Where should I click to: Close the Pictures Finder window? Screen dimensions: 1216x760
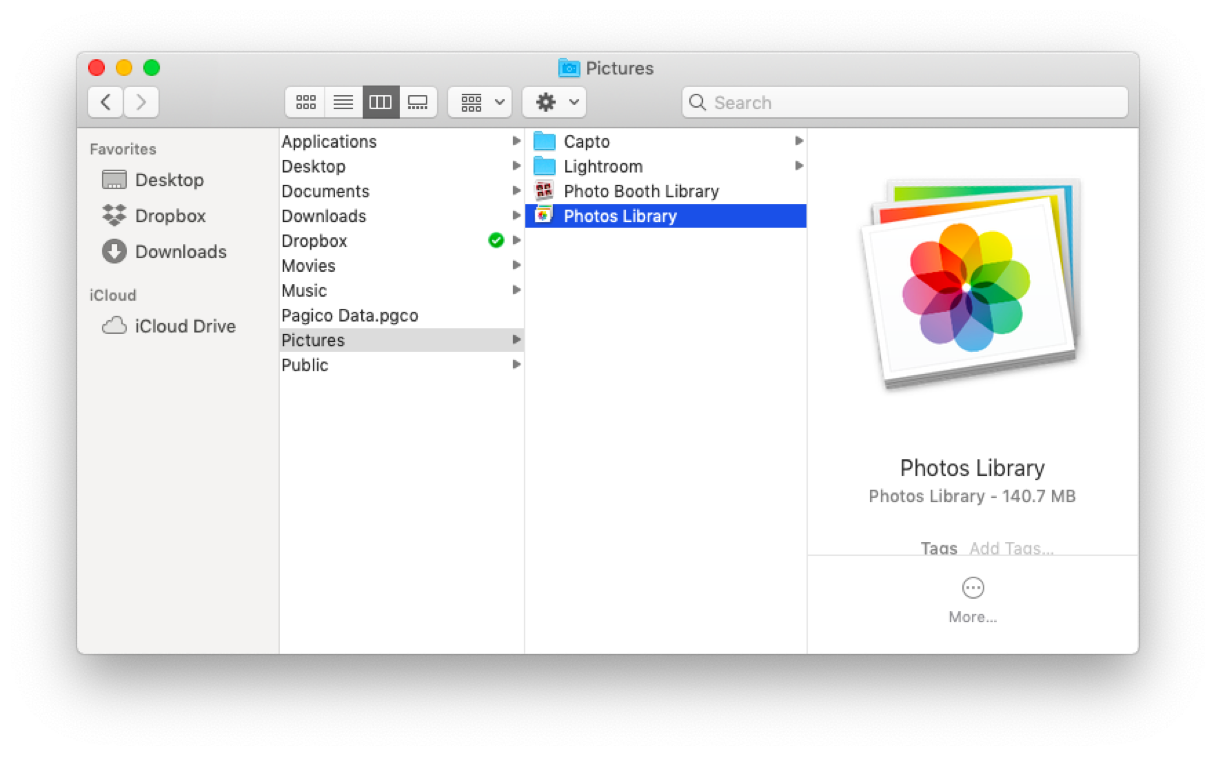click(96, 68)
